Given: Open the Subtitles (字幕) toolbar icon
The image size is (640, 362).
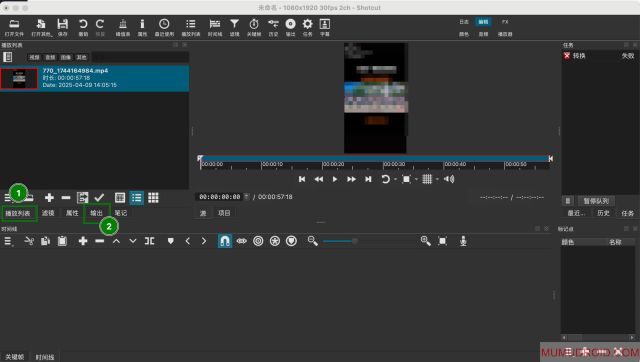Looking at the screenshot, I should click(x=324, y=24).
